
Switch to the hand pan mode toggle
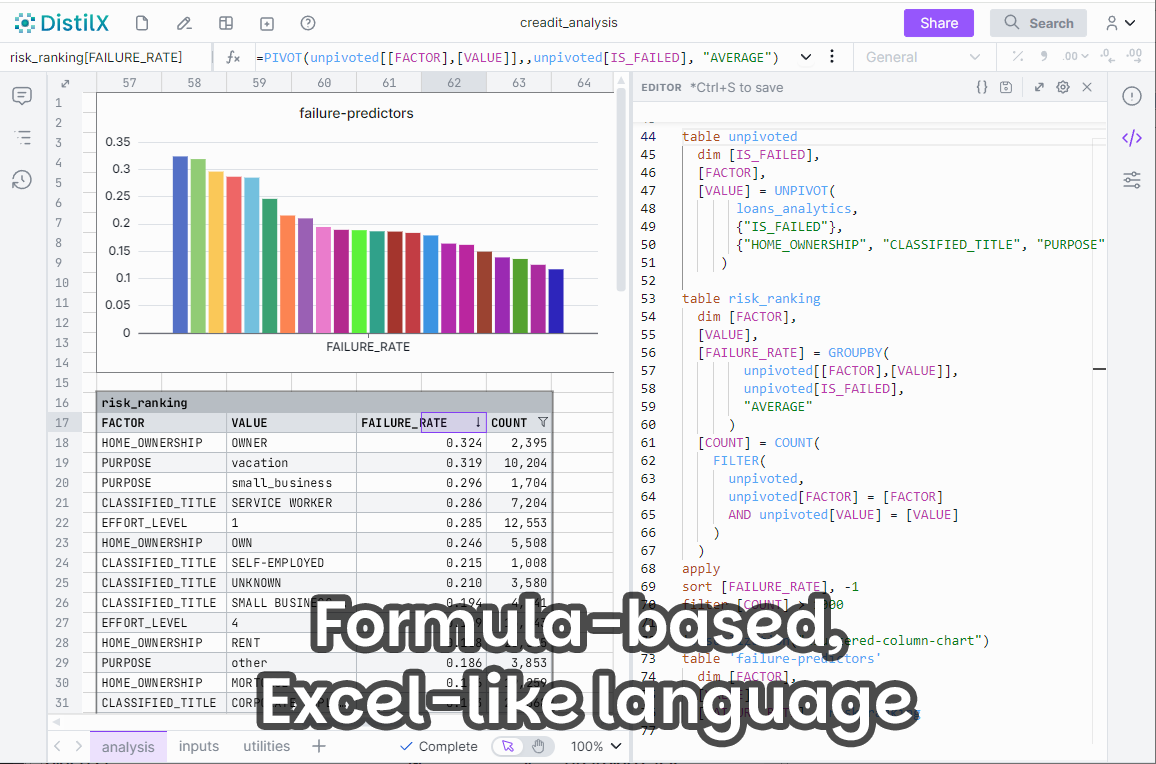[x=537, y=746]
